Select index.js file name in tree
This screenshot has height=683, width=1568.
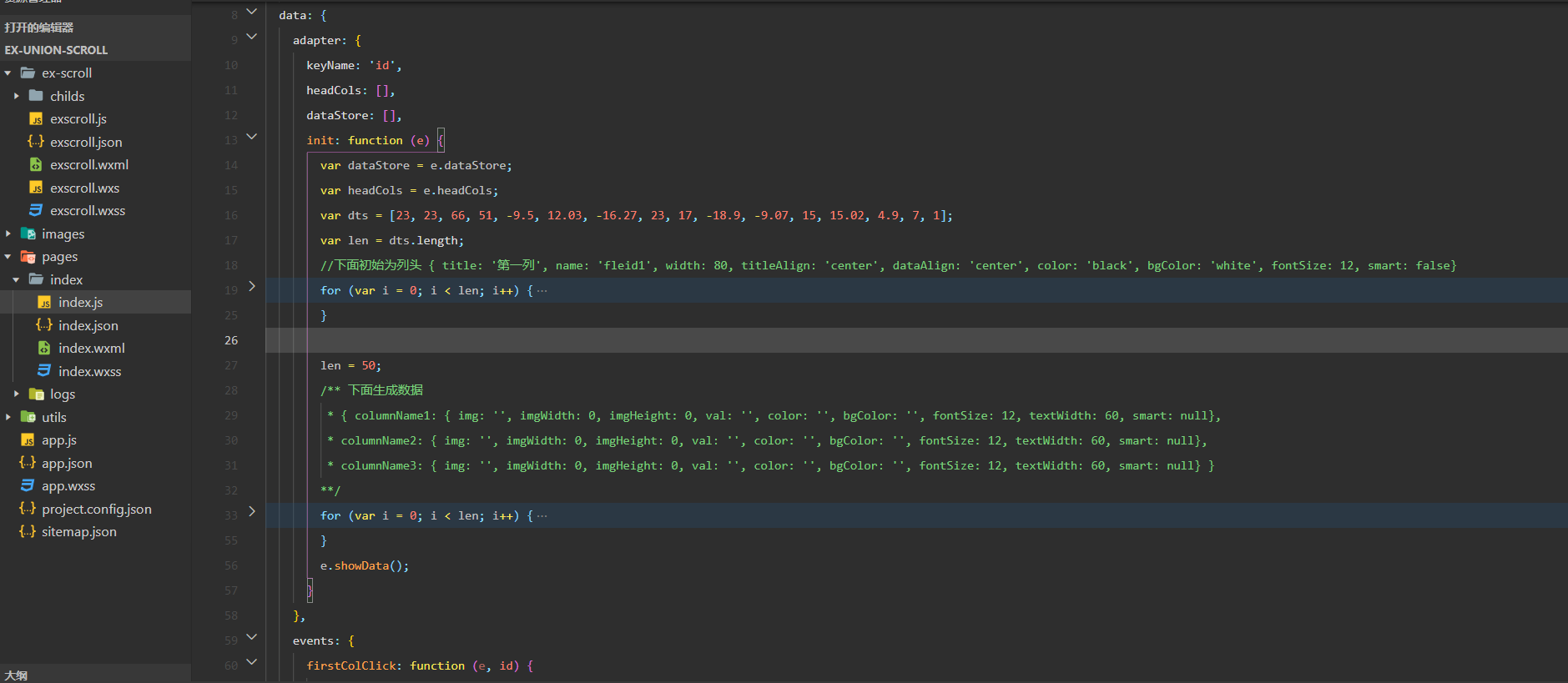click(81, 303)
